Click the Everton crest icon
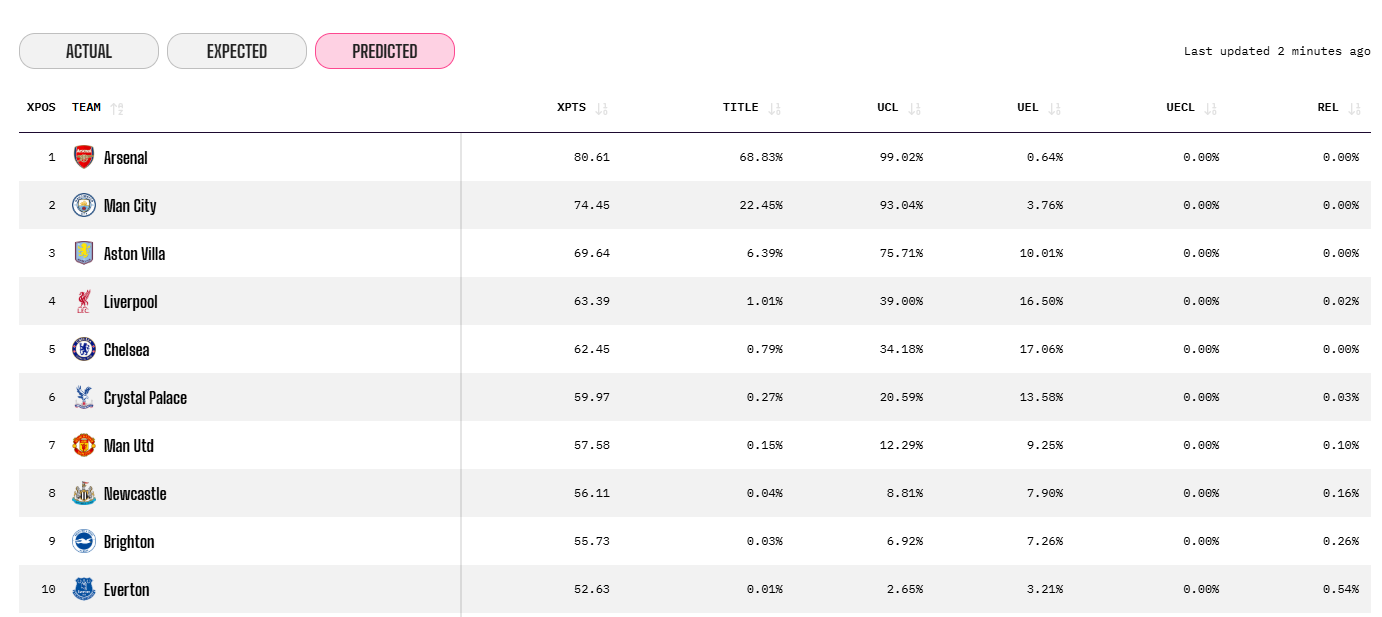The image size is (1382, 617). coord(84,589)
